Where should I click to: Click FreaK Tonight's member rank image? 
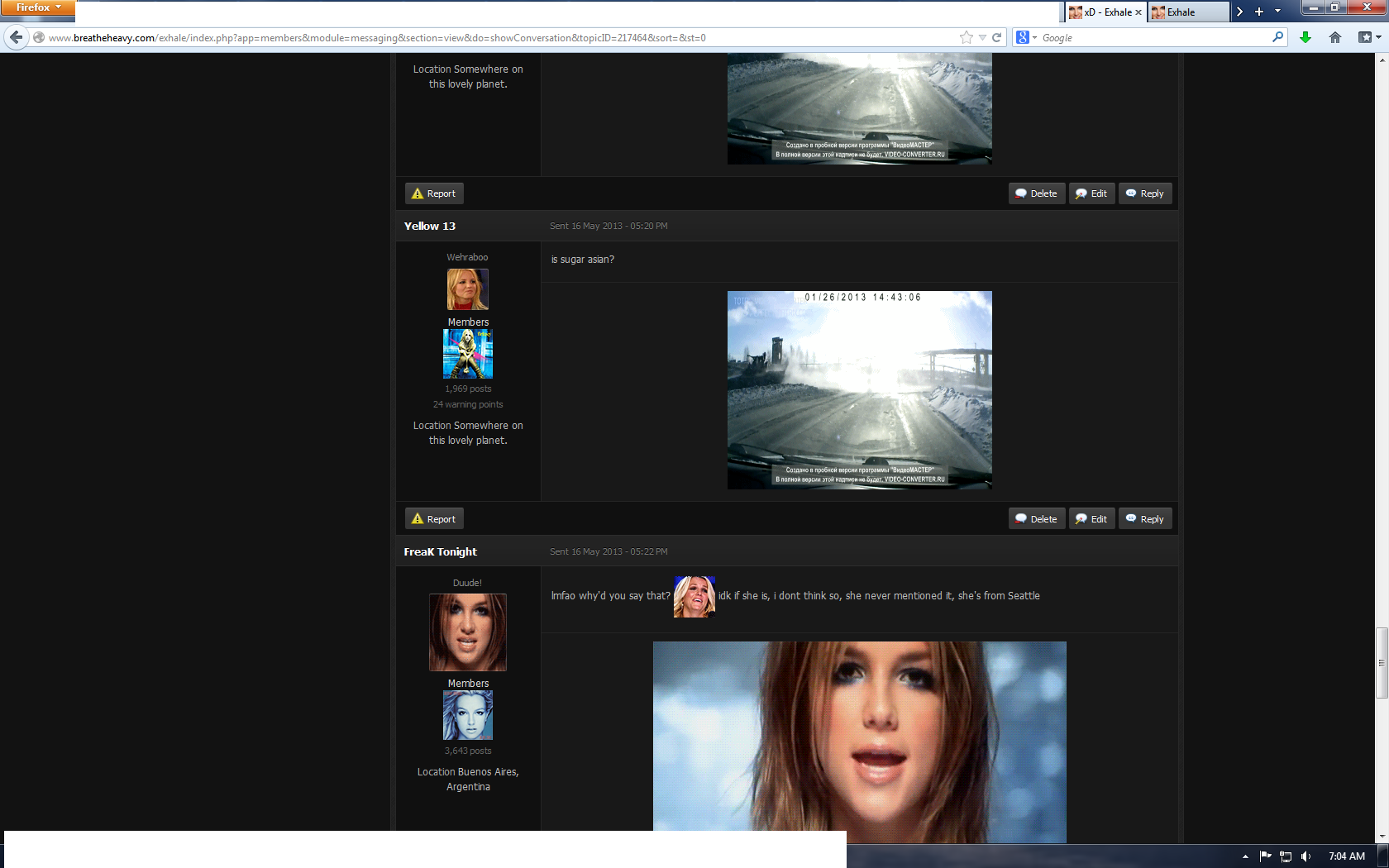[468, 715]
